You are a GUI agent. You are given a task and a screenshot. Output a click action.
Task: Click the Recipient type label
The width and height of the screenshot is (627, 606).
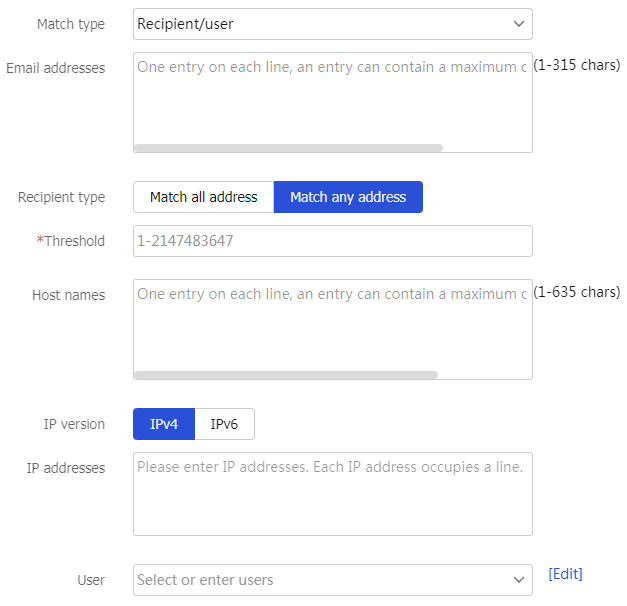pyautogui.click(x=62, y=197)
